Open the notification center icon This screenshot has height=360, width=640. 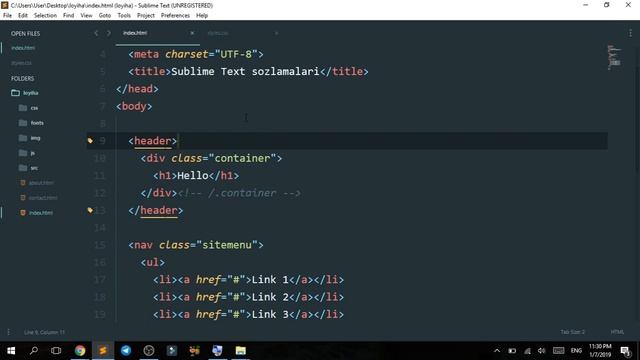[625, 351]
